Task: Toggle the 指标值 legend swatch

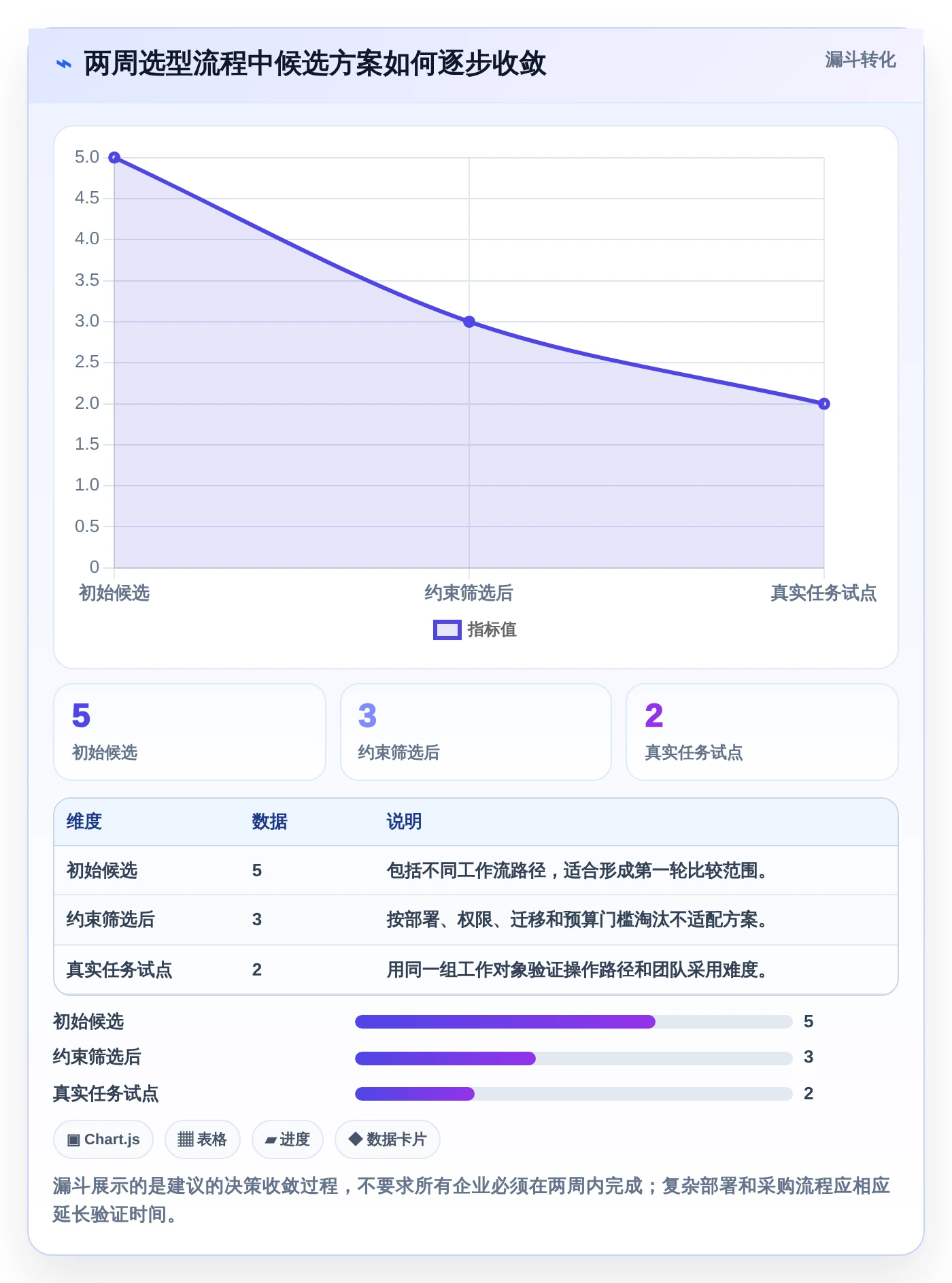Action: (x=447, y=630)
